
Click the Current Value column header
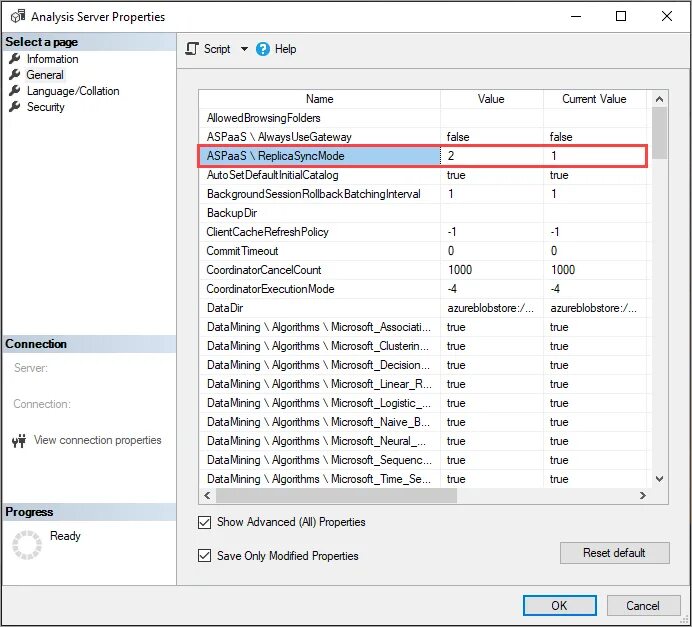pos(594,99)
